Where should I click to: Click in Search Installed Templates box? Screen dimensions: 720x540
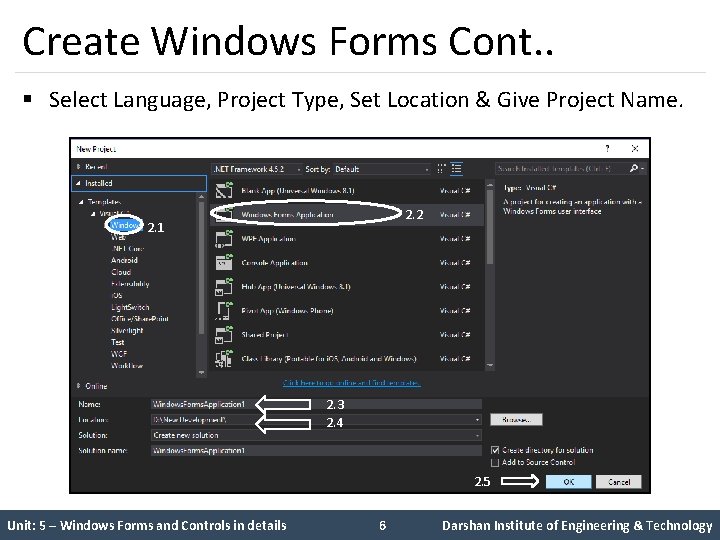pyautogui.click(x=562, y=169)
